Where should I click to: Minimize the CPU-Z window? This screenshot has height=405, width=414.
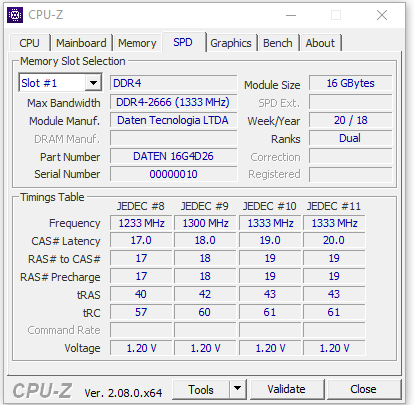(x=291, y=15)
